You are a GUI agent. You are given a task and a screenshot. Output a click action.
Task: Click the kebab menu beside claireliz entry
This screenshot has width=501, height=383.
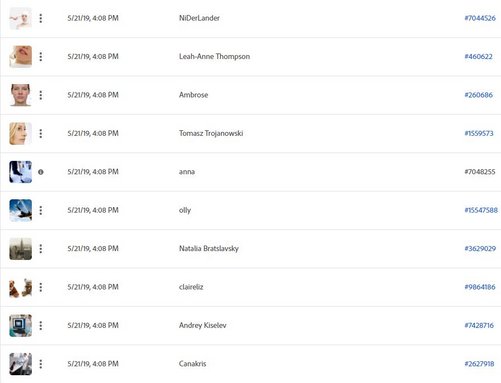click(41, 287)
